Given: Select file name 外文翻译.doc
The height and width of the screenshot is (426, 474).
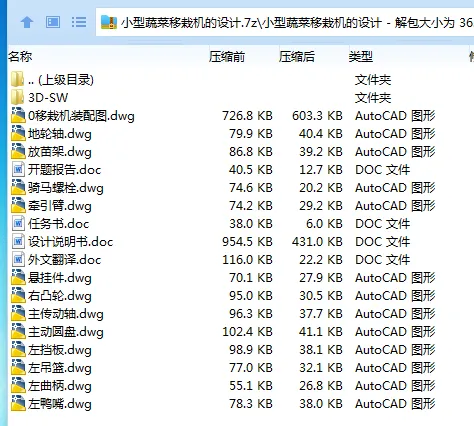Looking at the screenshot, I should [x=64, y=260].
